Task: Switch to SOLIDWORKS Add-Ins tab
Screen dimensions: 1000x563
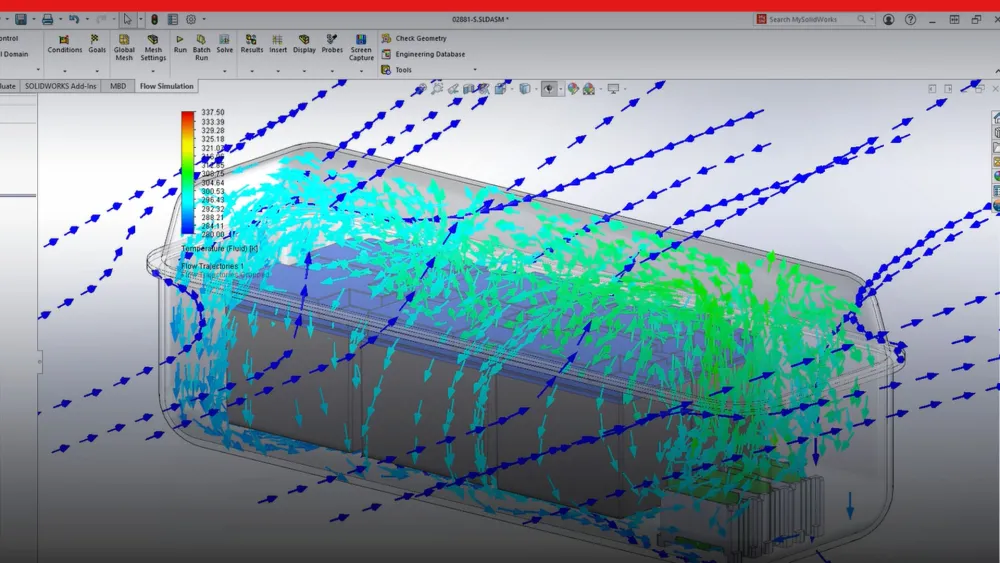Action: (61, 86)
